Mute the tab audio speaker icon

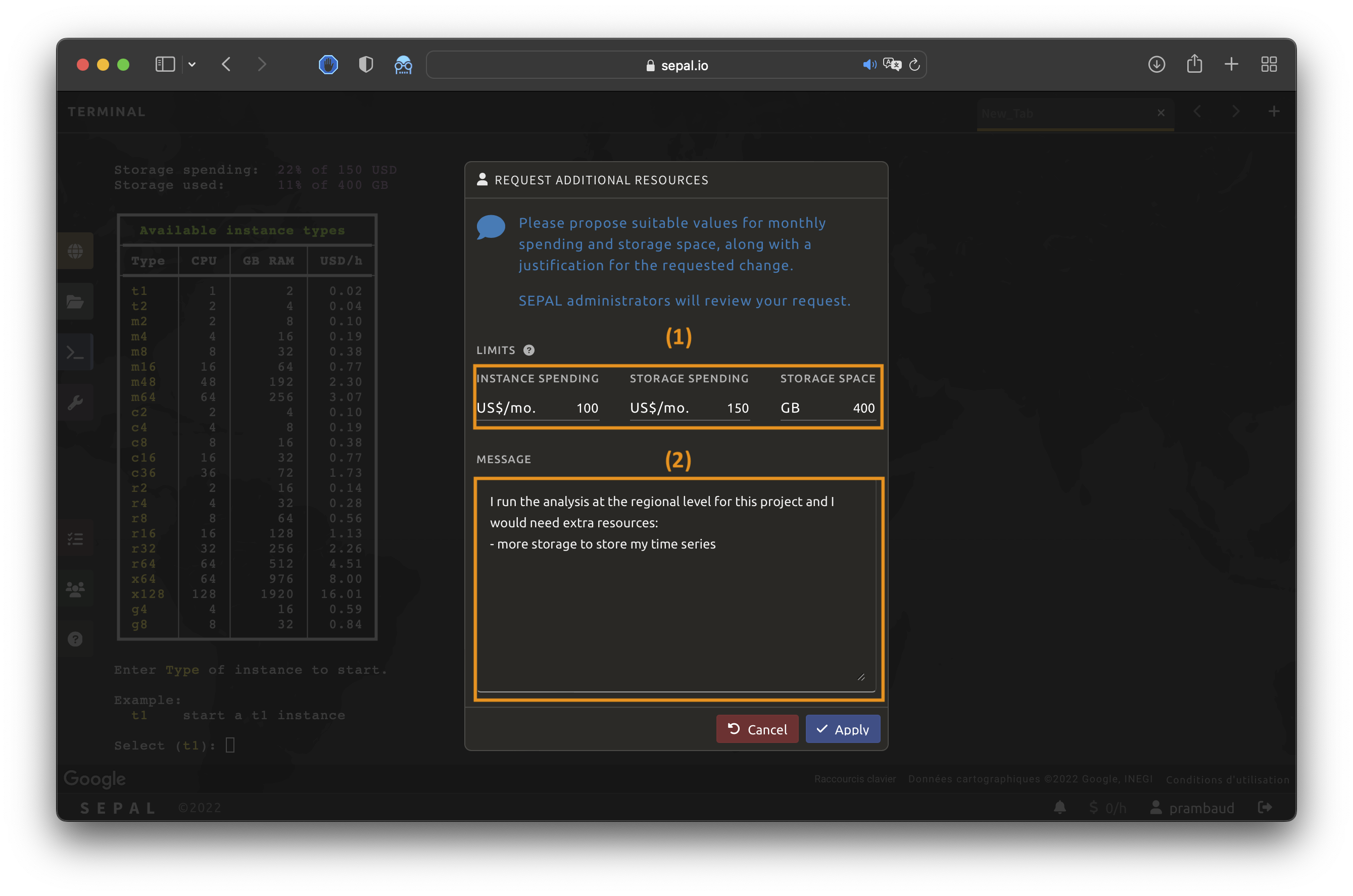pos(868,65)
